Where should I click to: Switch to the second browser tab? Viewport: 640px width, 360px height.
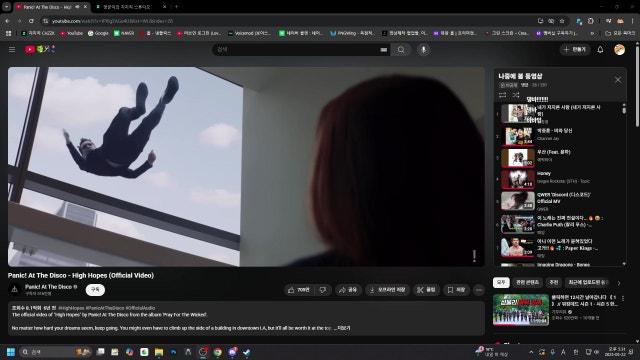[127, 7]
